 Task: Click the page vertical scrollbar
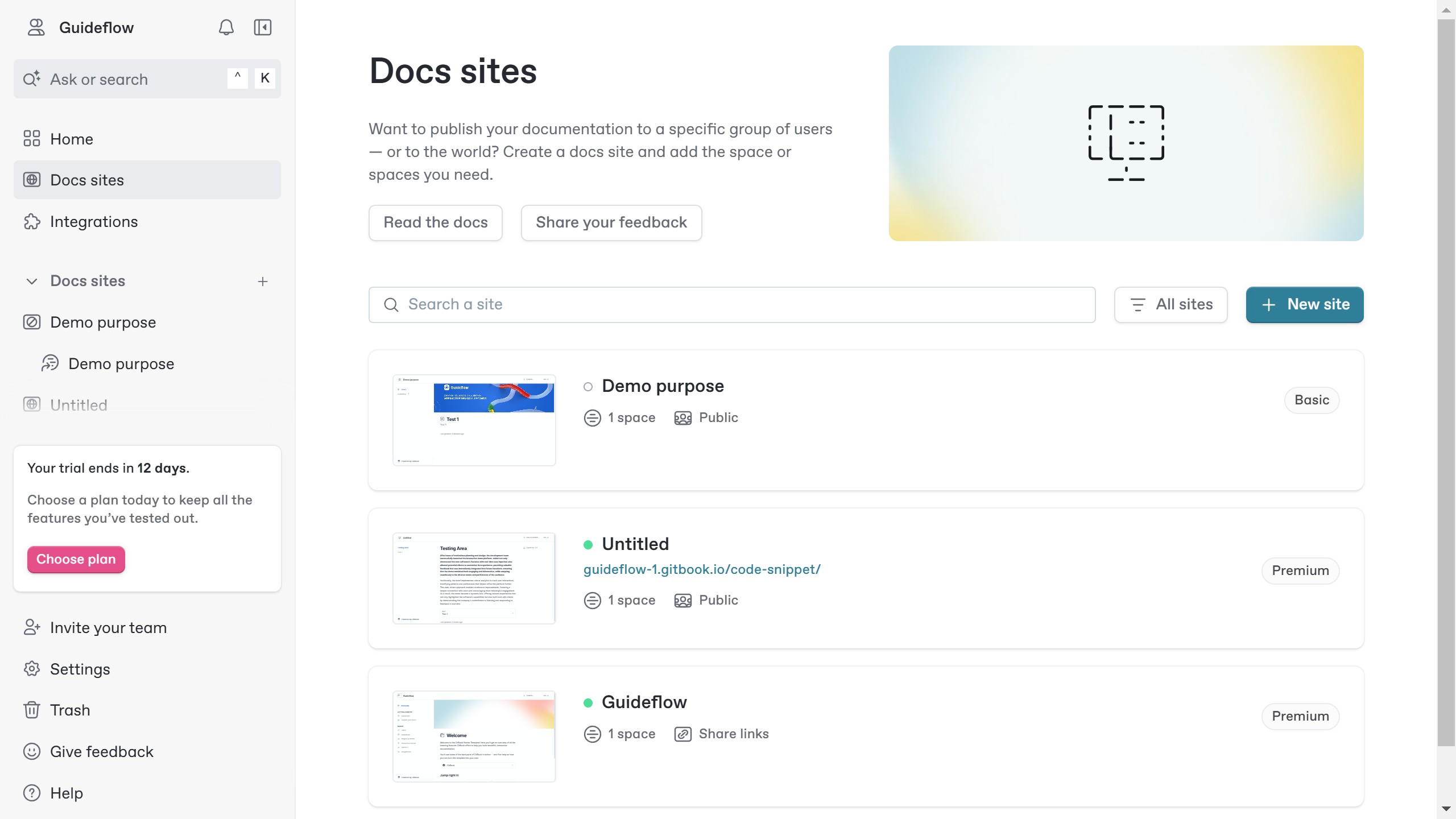point(1446,382)
